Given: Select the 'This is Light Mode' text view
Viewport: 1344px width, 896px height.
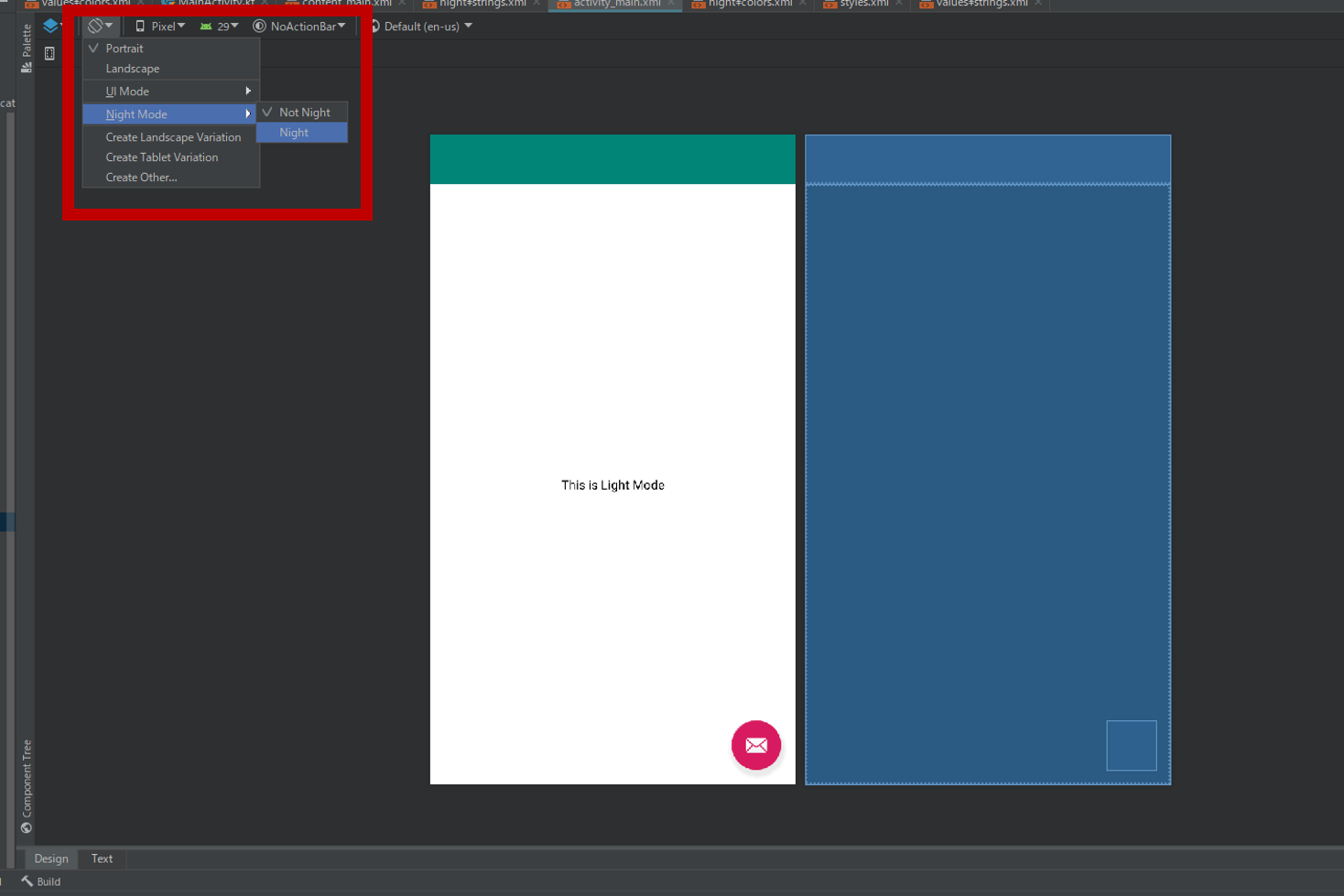Looking at the screenshot, I should pyautogui.click(x=612, y=485).
